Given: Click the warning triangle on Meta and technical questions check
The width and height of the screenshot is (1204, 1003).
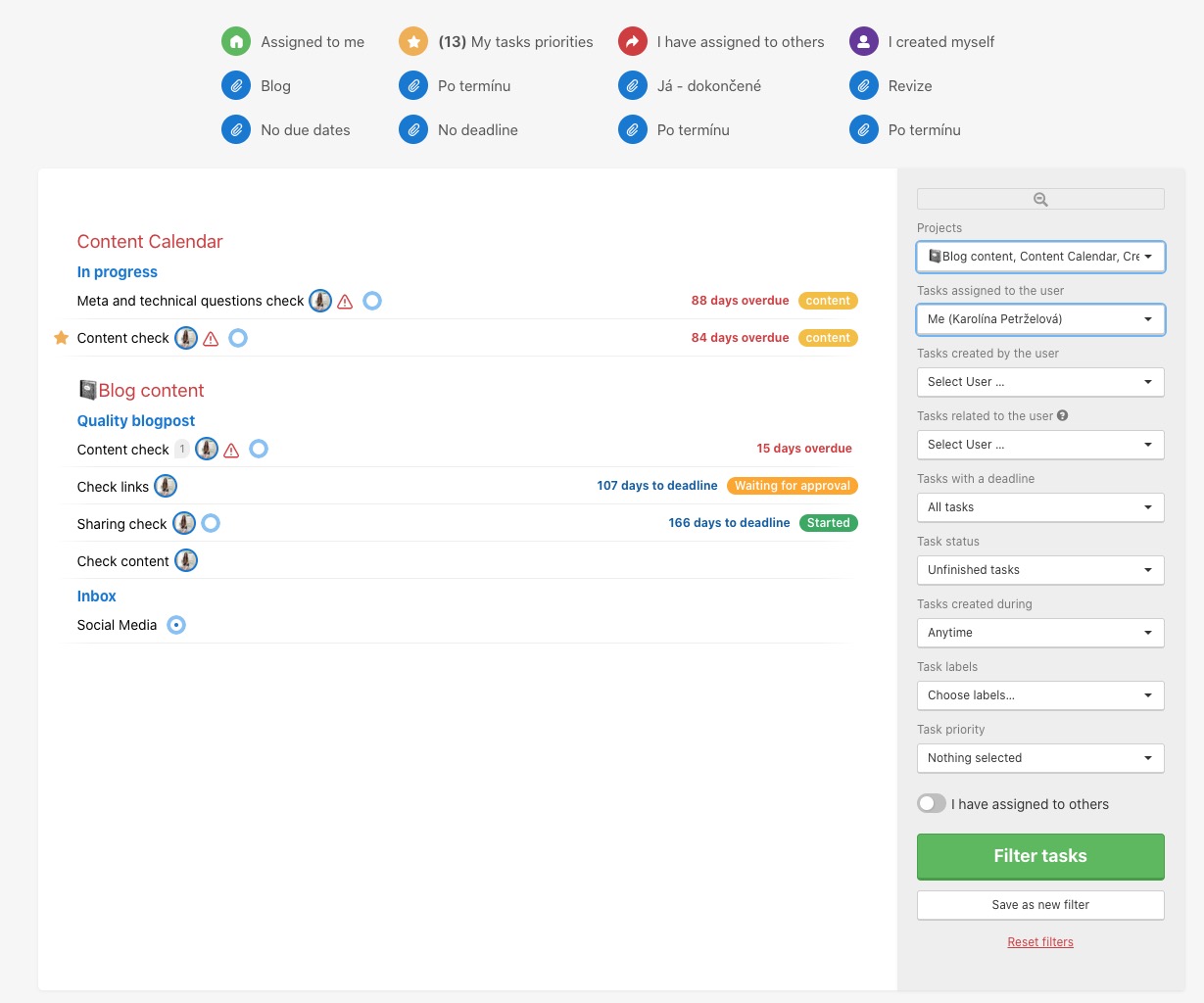Looking at the screenshot, I should pyautogui.click(x=345, y=302).
